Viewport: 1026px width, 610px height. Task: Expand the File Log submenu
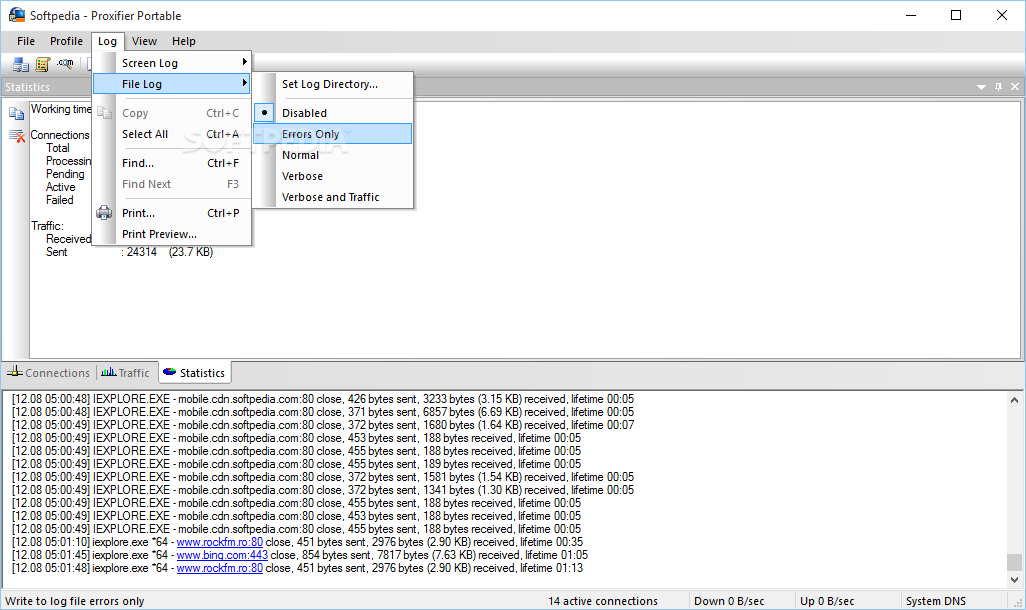click(171, 84)
